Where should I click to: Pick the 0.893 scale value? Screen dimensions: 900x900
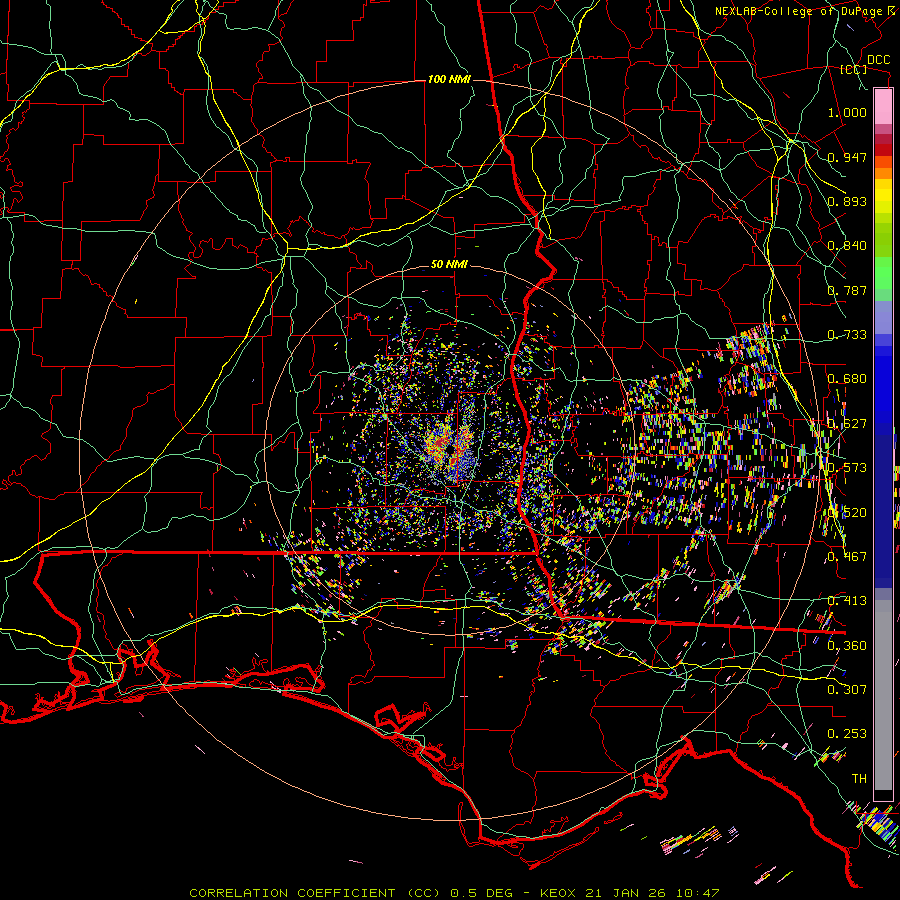click(x=847, y=201)
